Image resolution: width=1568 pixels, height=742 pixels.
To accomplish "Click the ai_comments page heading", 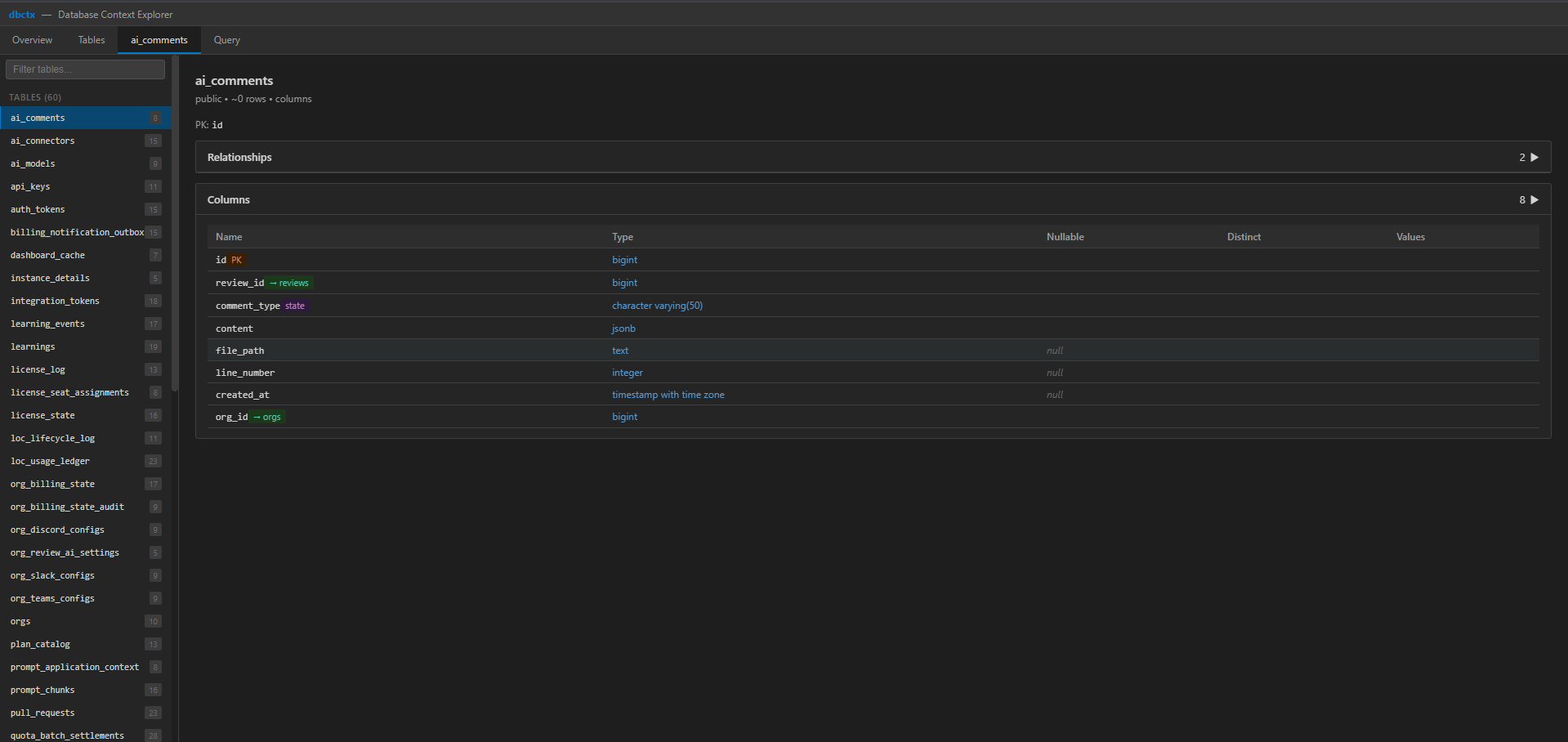I will click(x=234, y=81).
